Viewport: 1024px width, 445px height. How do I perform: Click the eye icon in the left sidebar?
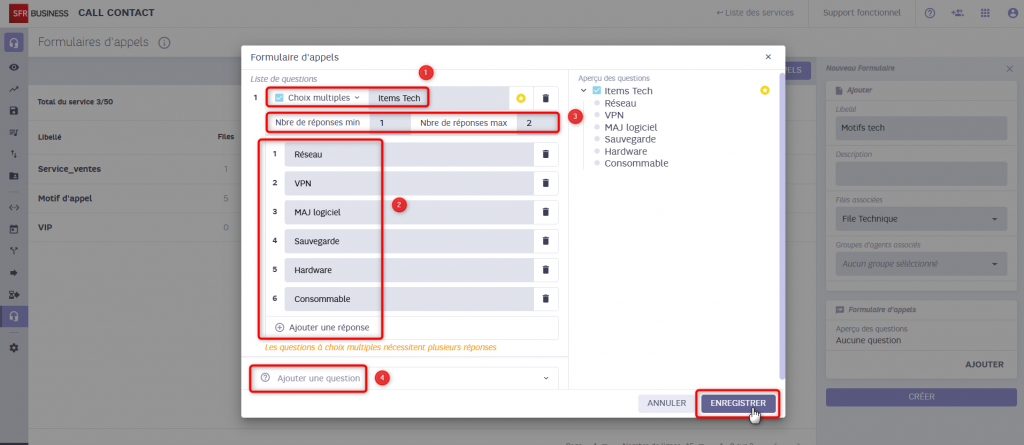pos(14,67)
